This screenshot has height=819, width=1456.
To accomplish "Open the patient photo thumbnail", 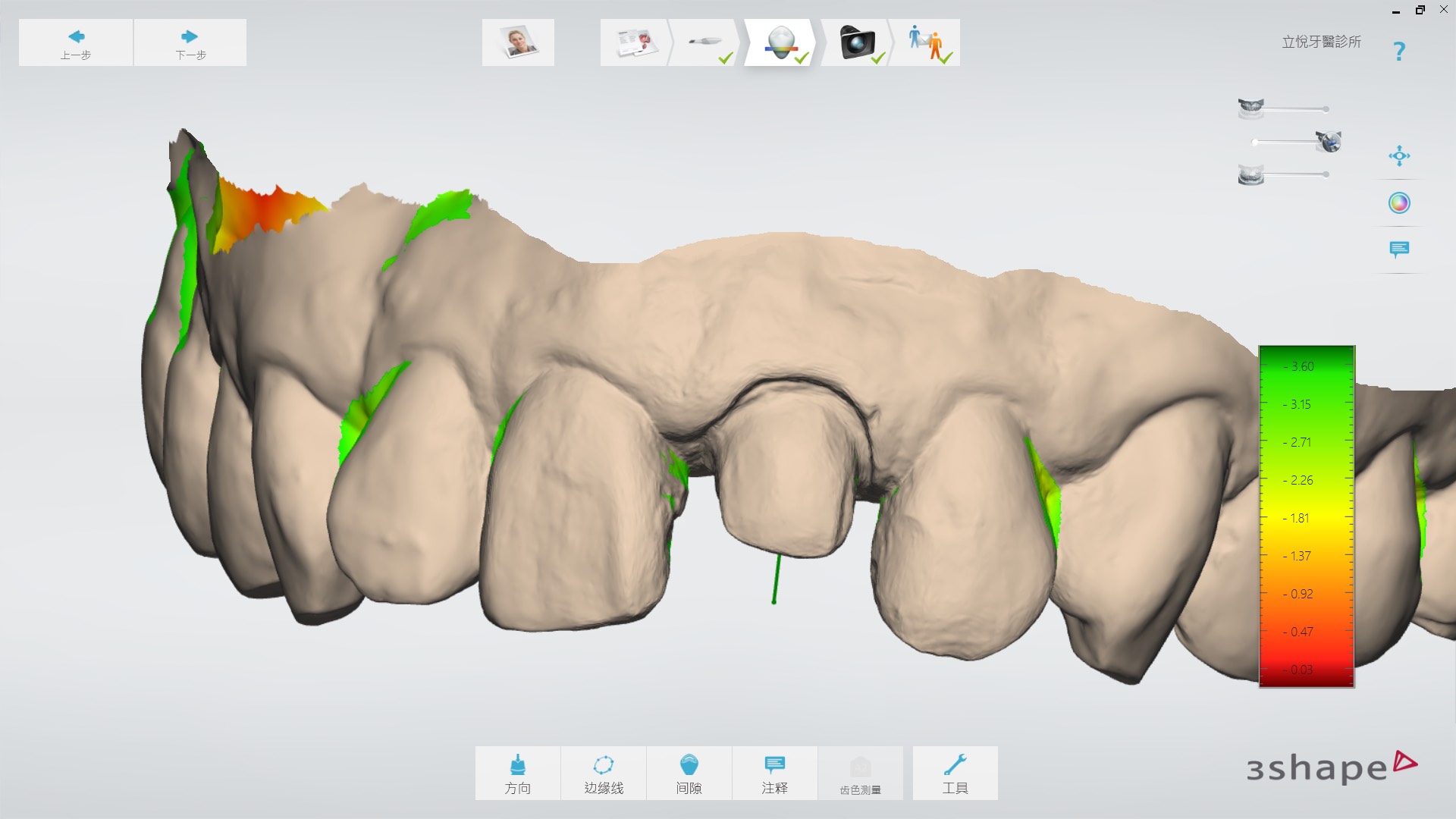I will coord(518,42).
